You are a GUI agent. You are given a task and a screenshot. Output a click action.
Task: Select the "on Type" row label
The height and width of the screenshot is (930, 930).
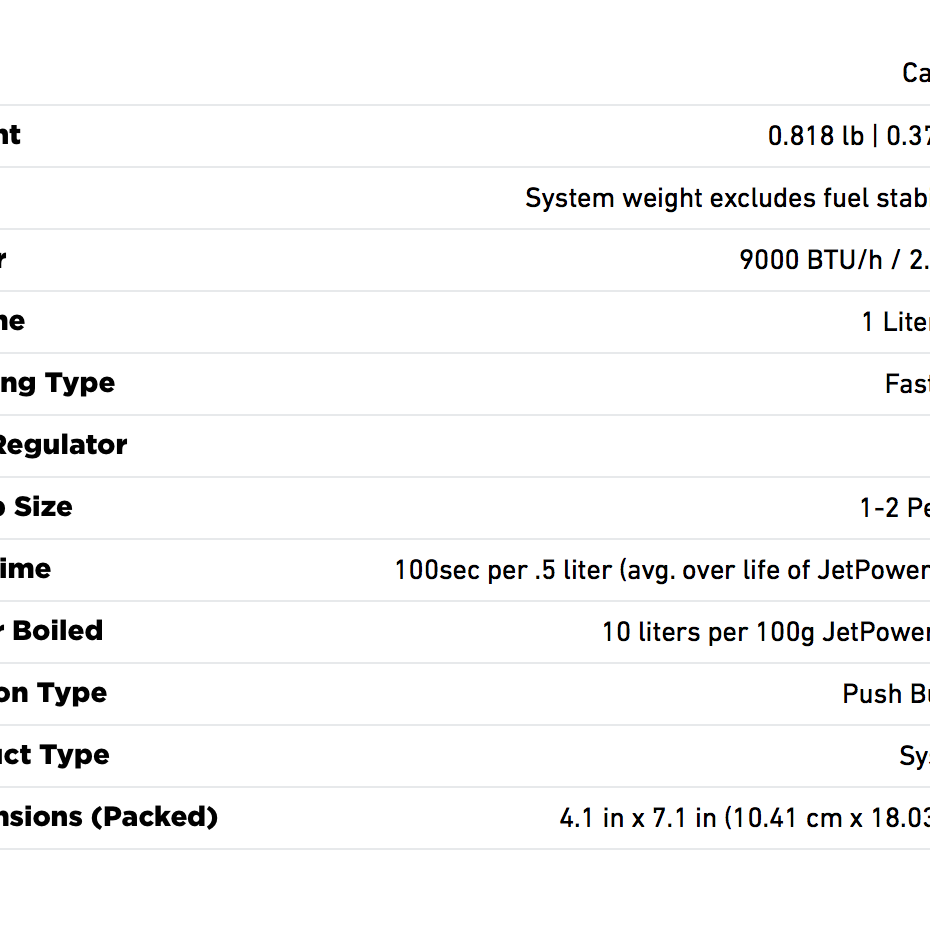coord(53,693)
